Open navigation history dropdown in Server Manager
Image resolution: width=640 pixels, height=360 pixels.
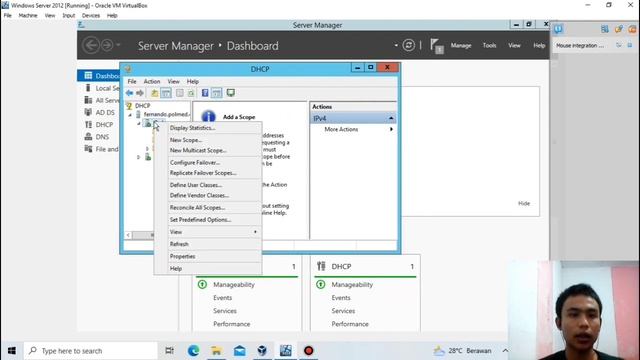pos(119,45)
